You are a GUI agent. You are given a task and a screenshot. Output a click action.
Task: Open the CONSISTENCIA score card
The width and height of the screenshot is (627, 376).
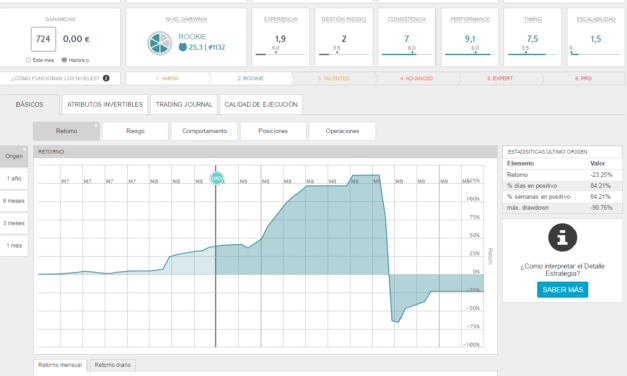pyautogui.click(x=407, y=37)
